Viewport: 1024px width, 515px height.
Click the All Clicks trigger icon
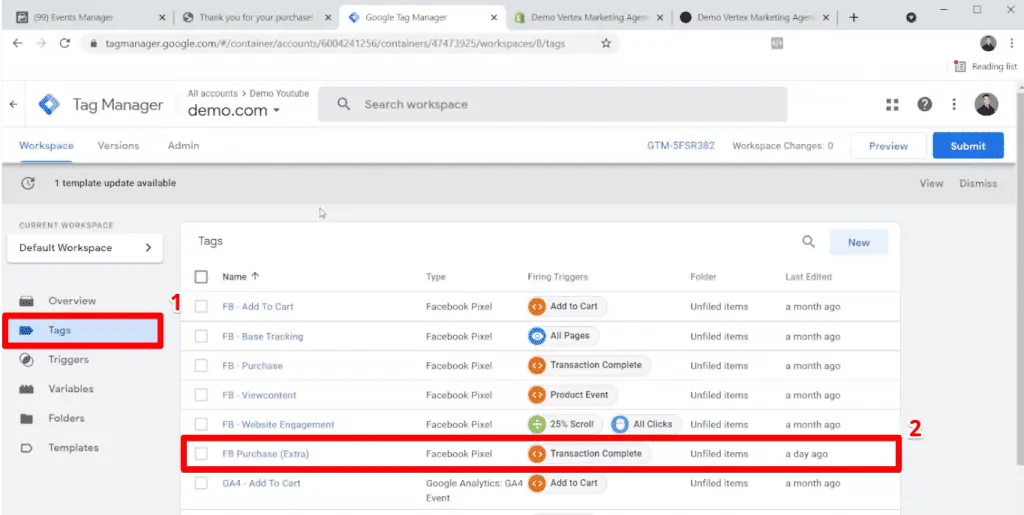pyautogui.click(x=620, y=424)
